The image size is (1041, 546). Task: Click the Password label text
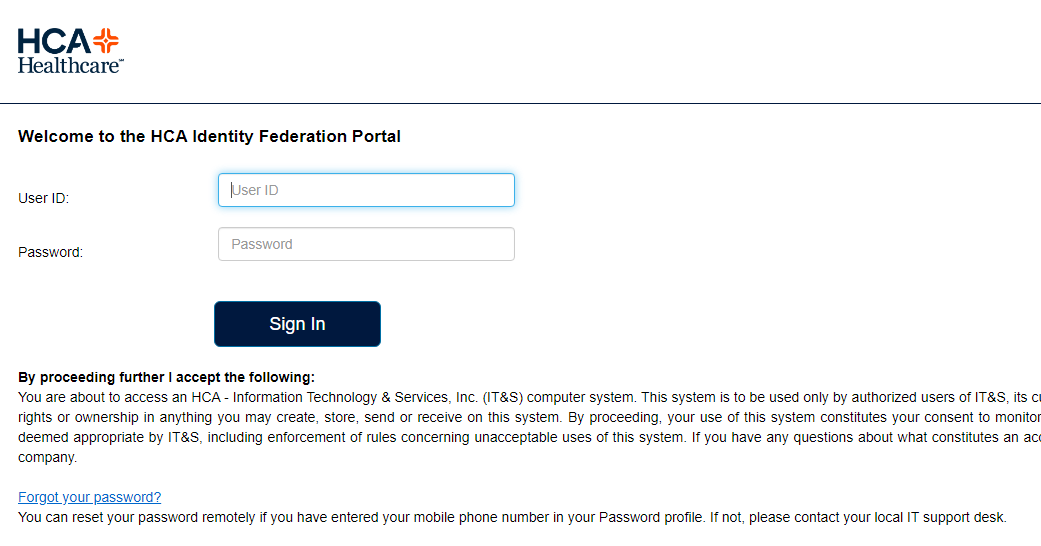tap(50, 252)
